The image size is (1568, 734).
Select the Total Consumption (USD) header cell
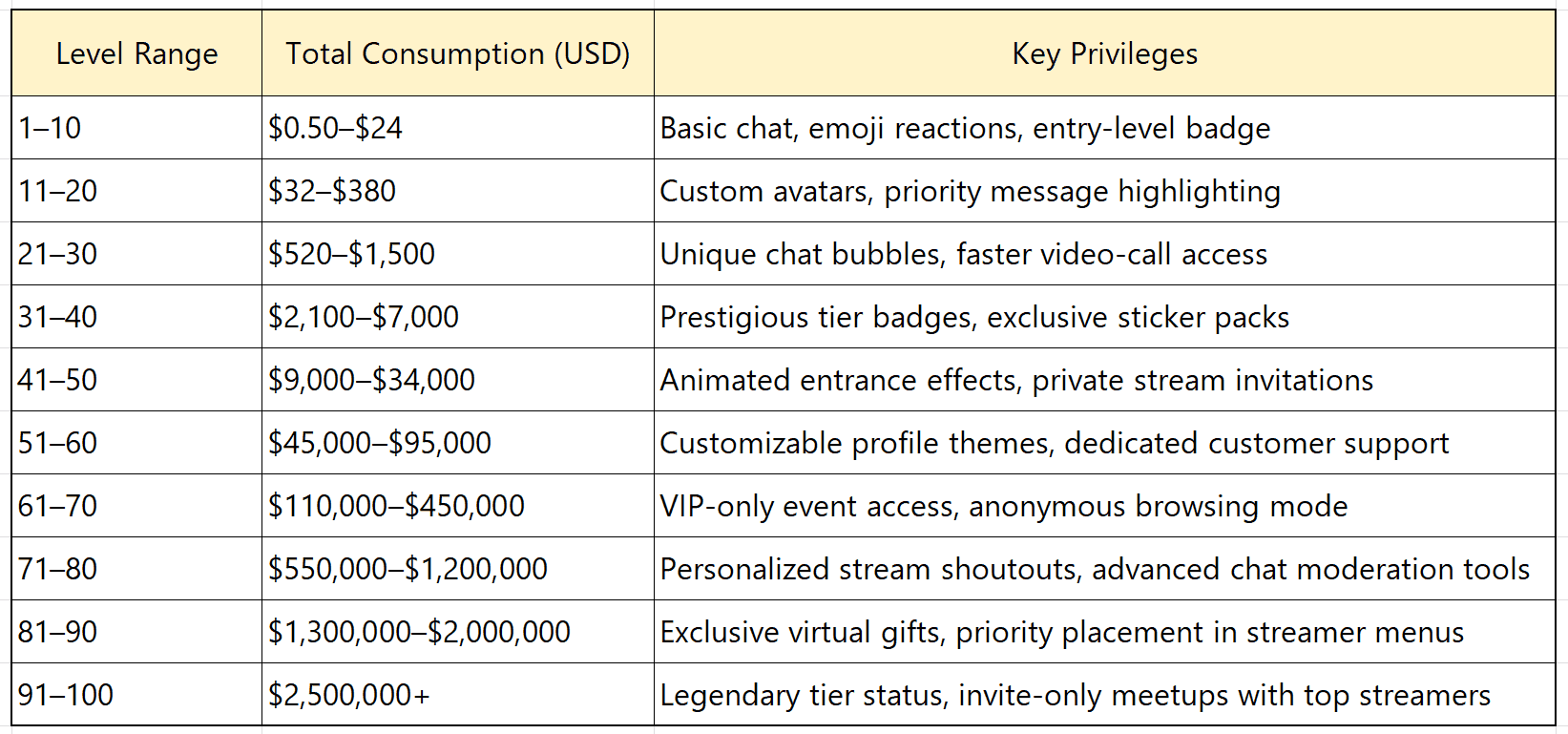tap(457, 54)
